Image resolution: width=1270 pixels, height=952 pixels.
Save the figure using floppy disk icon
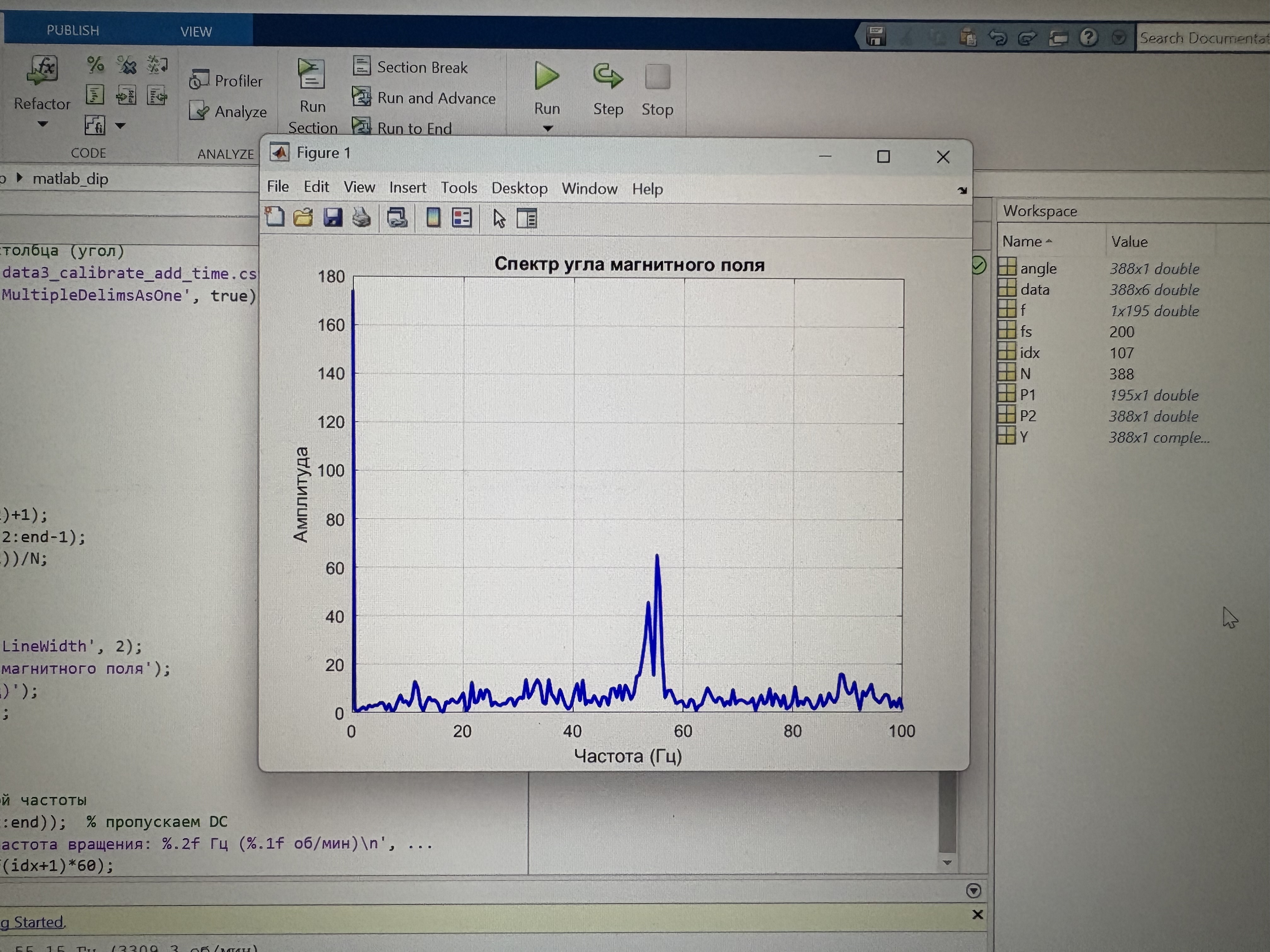332,218
